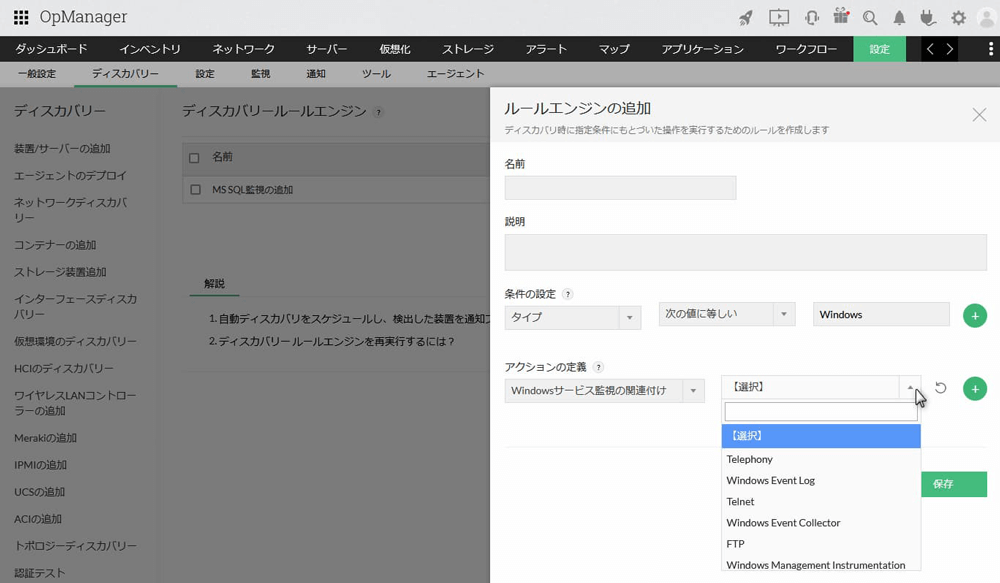Click the reset arrow beside action dropdown
1000x583 pixels.
940,388
